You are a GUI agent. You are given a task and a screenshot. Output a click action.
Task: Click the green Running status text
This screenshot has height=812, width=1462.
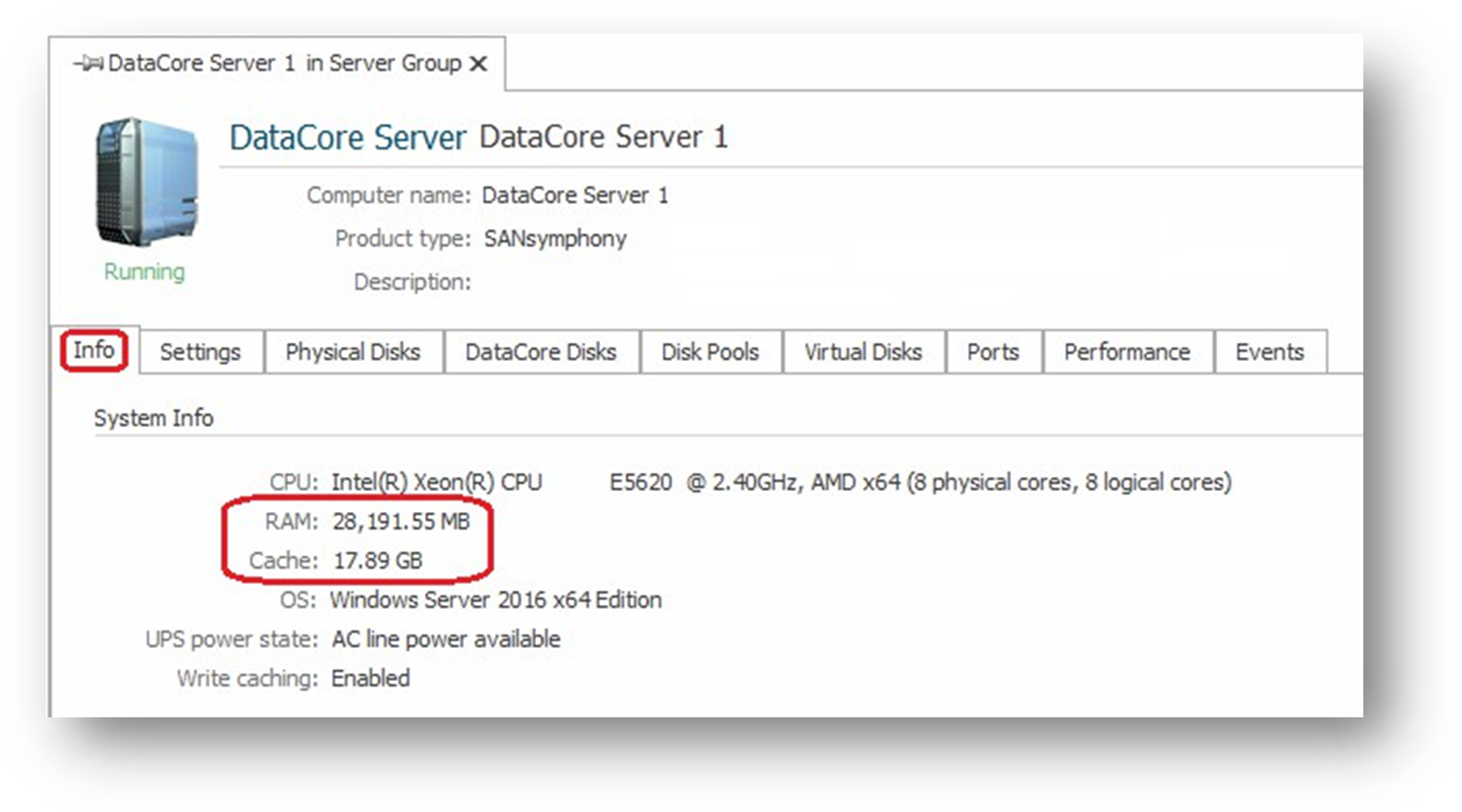click(144, 272)
